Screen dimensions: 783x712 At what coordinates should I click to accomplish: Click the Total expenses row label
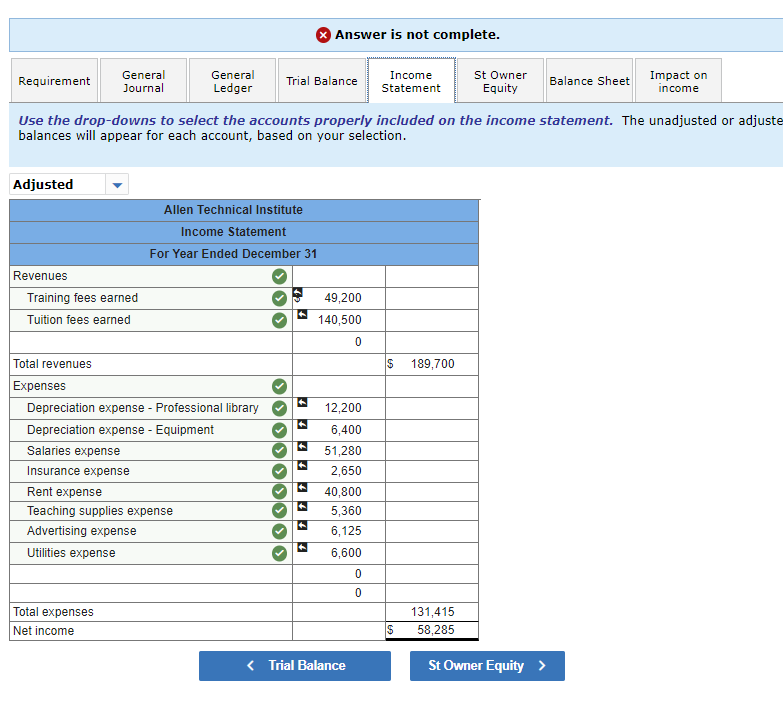pos(53,612)
